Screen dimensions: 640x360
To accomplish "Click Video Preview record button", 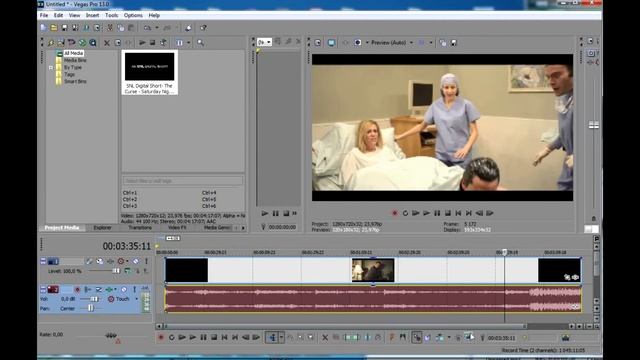I will [395, 213].
